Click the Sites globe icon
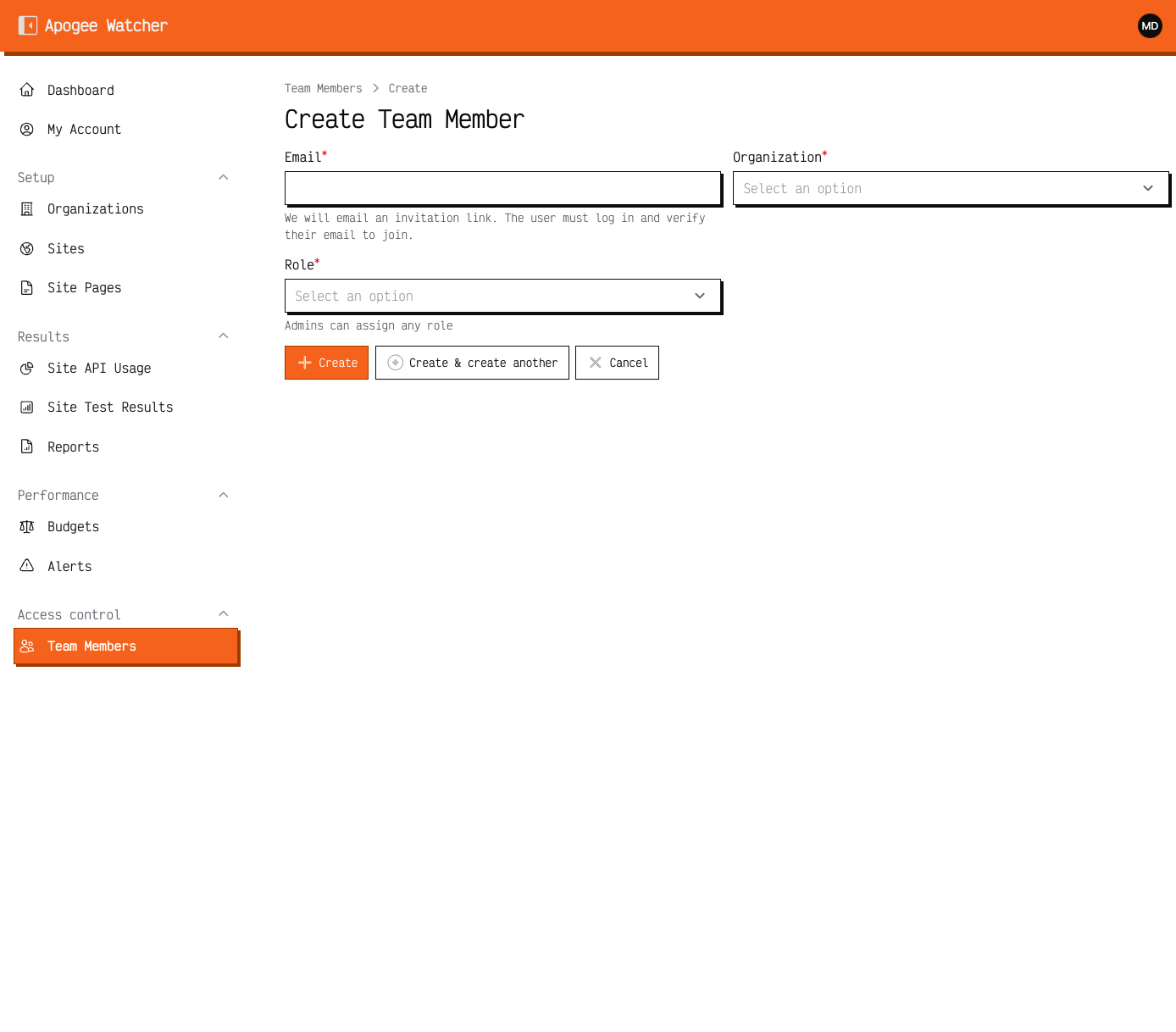 (27, 248)
